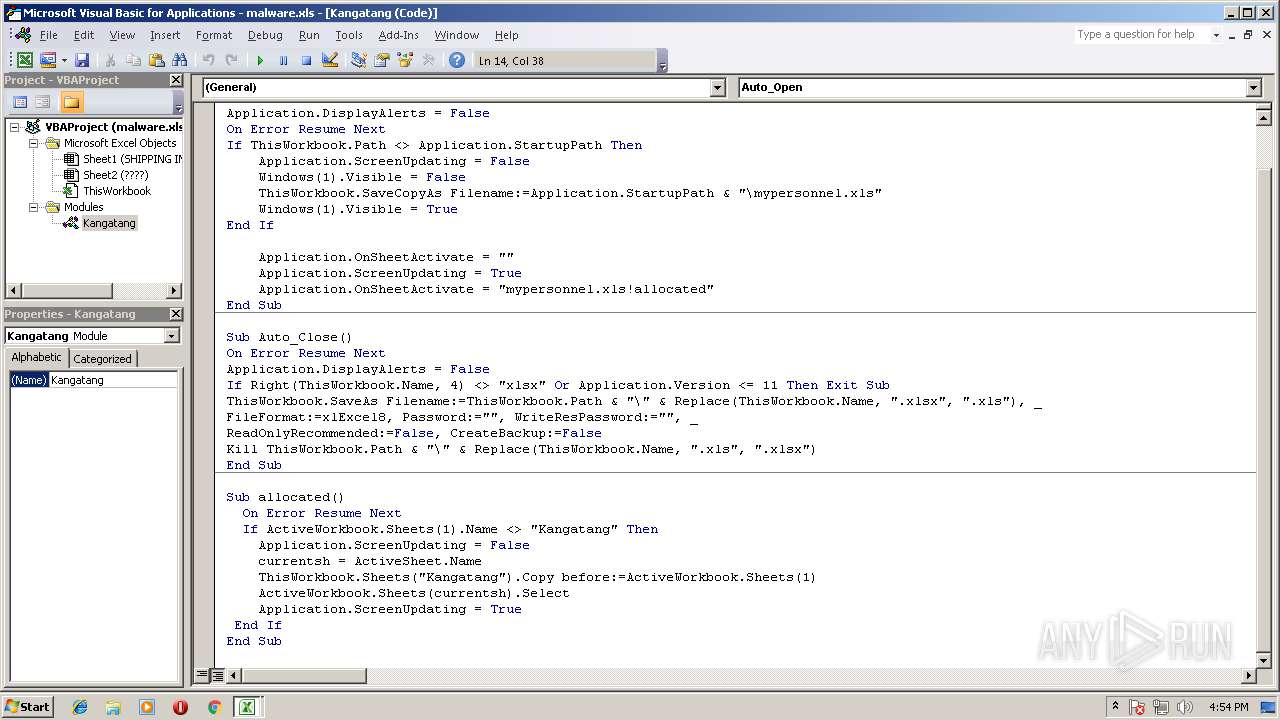This screenshot has height=720, width=1280.
Task: Switch to the Alphabetic properties tab
Action: [x=37, y=358]
